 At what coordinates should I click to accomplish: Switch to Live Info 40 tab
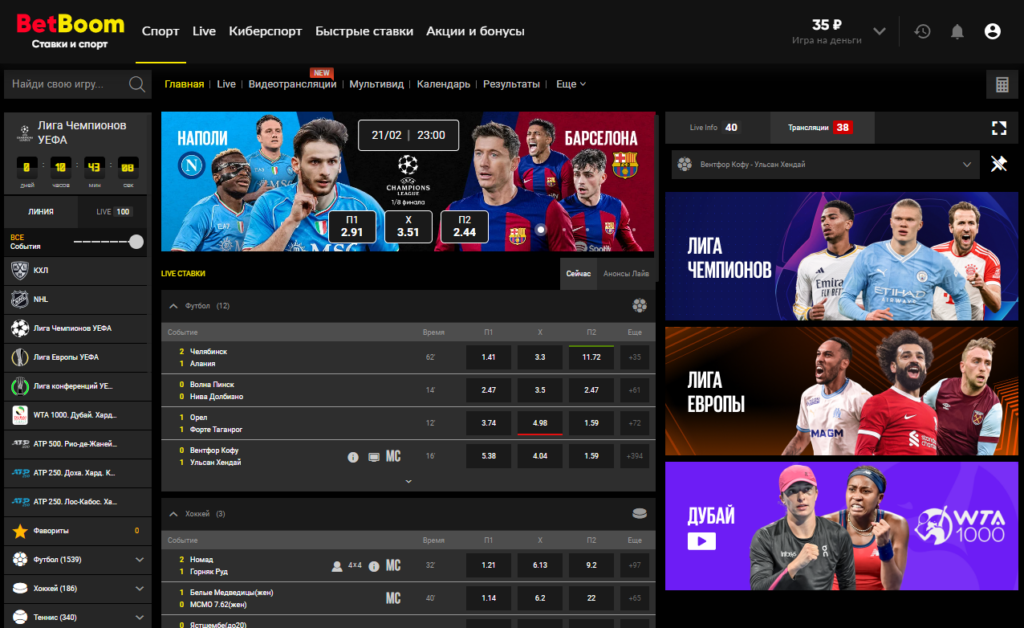pos(716,128)
